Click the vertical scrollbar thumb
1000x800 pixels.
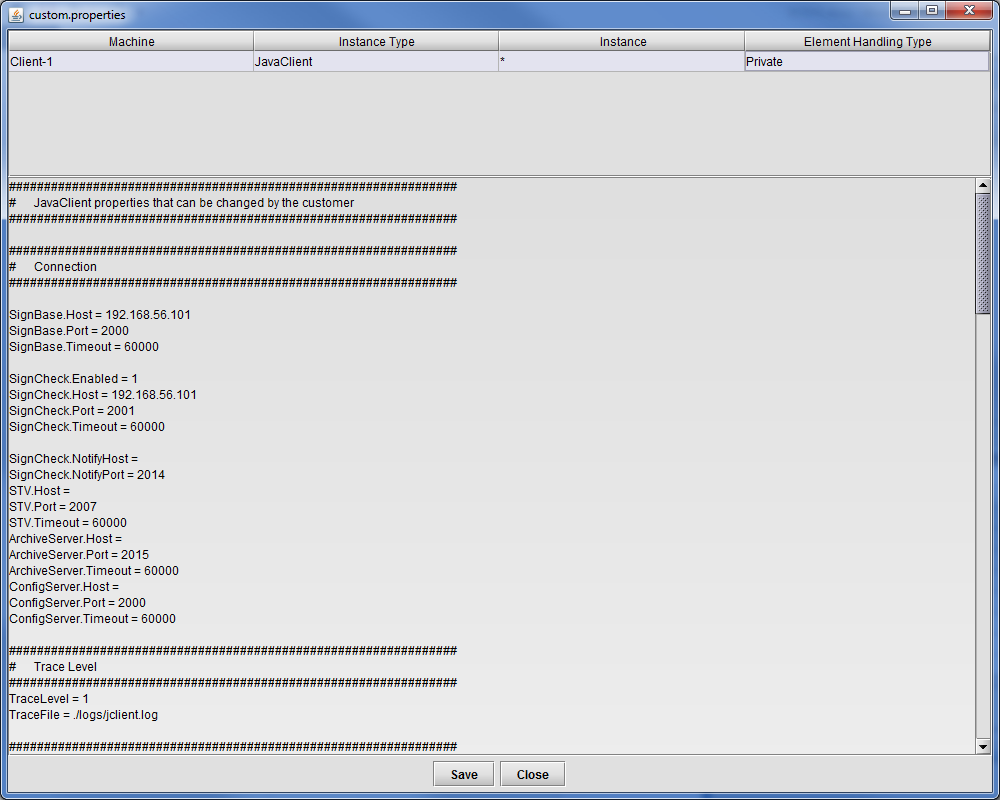click(983, 253)
